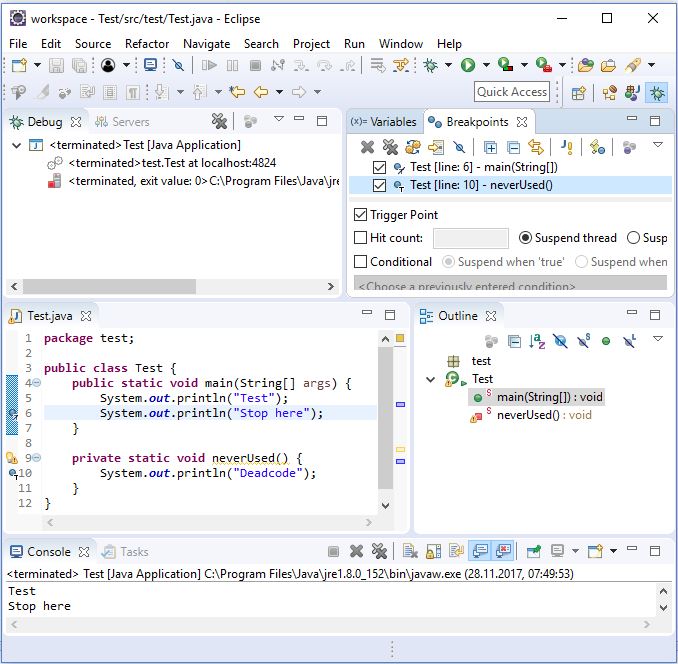Switch to the Variables tab
Image resolution: width=678 pixels, height=664 pixels.
(383, 122)
